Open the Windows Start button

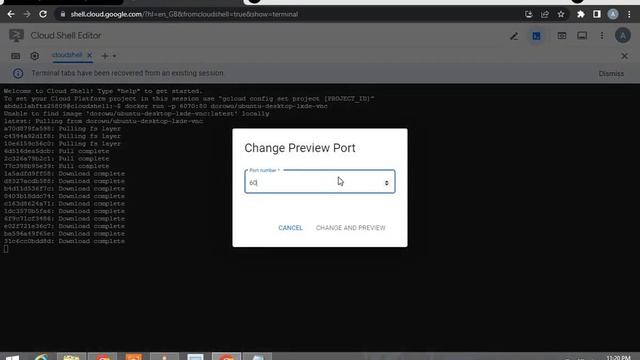click(x=12, y=358)
